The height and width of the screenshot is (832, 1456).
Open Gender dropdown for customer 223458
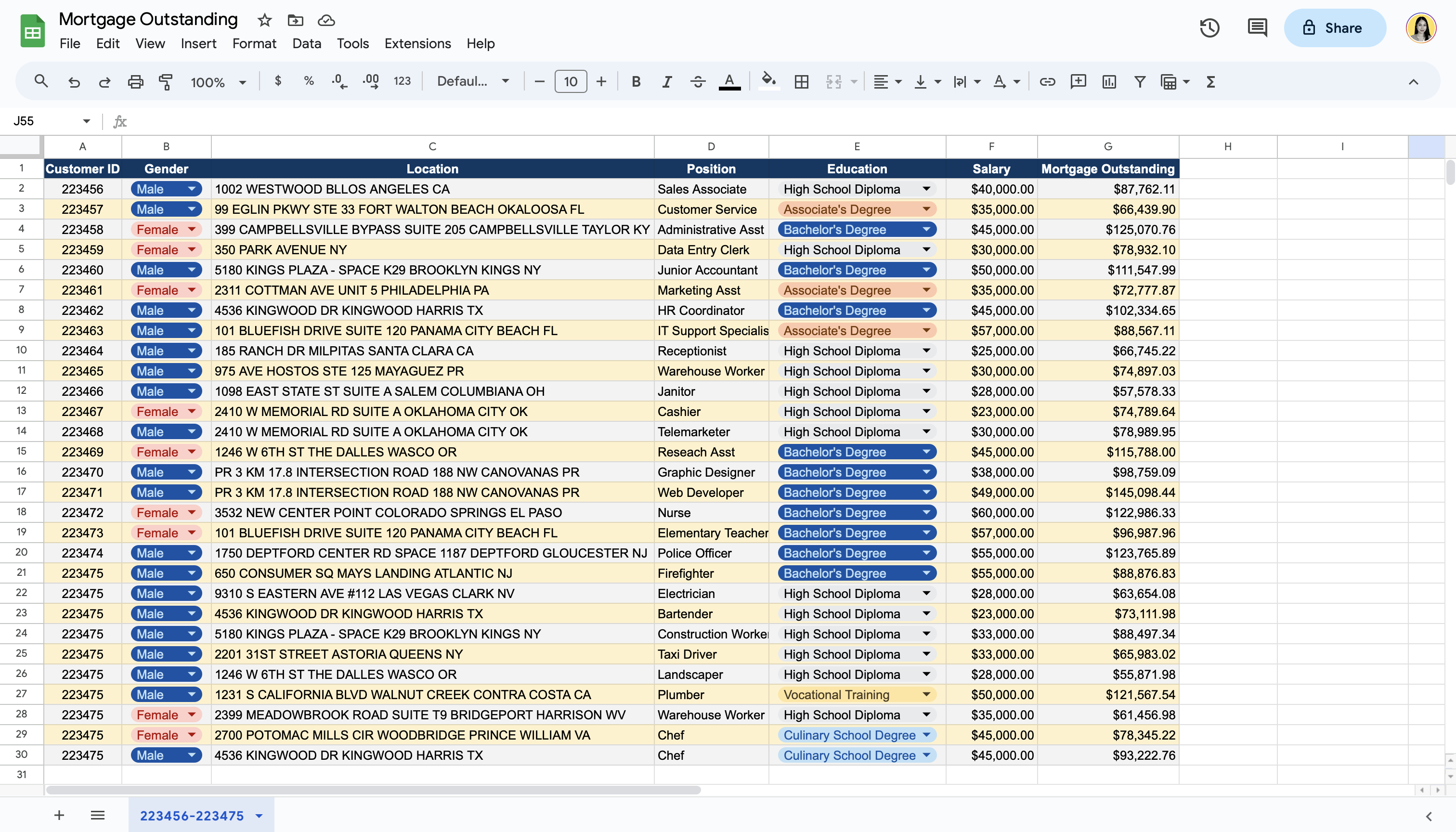click(x=192, y=230)
